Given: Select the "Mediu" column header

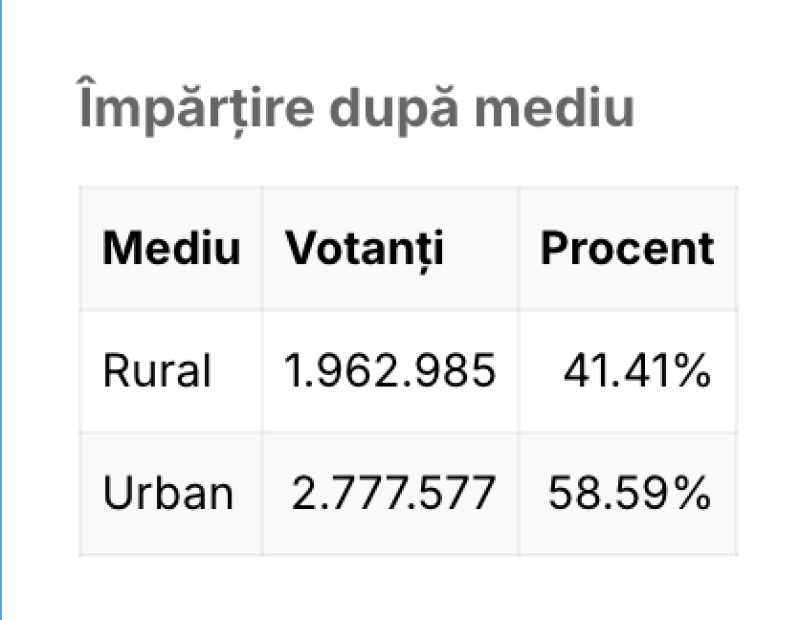Looking at the screenshot, I should 171,249.
